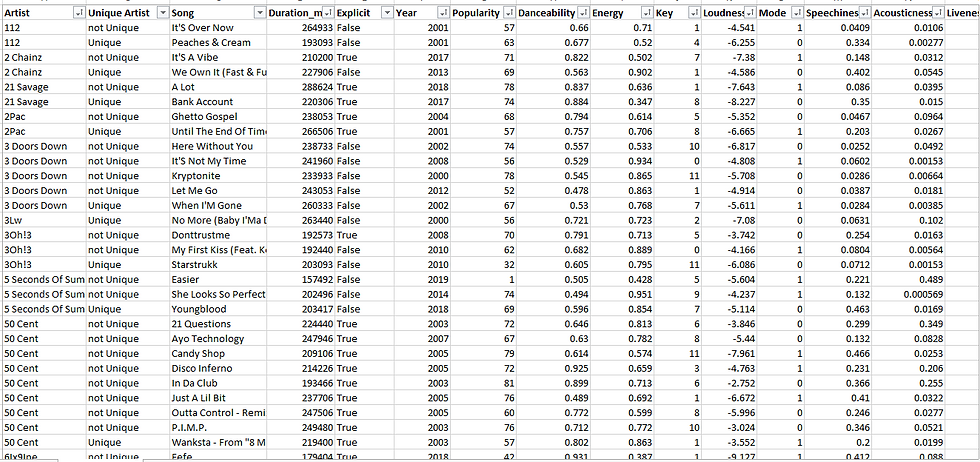
Task: Click the acousticness value 0.00277
Action: pos(908,43)
